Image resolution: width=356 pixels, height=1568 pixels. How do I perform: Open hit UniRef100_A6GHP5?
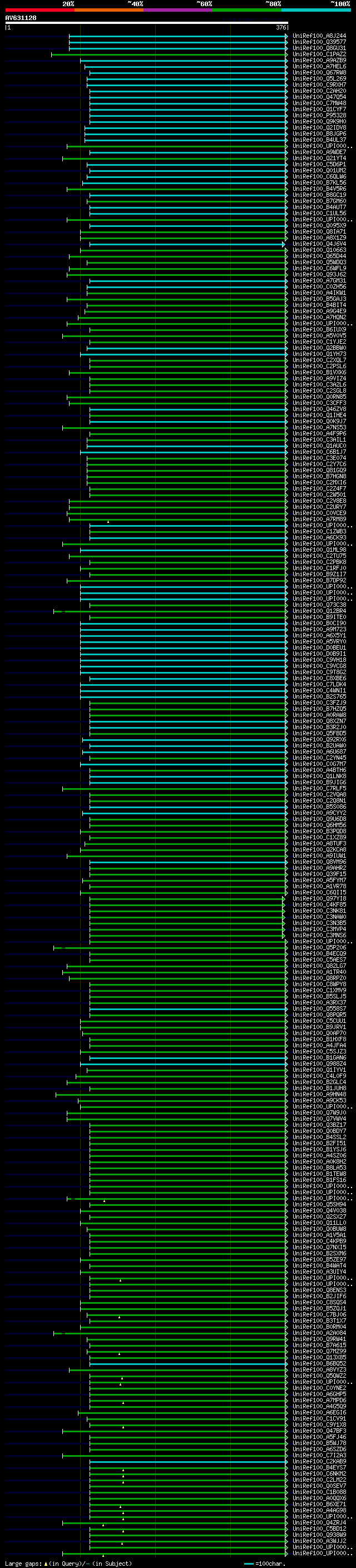[319, 1394]
